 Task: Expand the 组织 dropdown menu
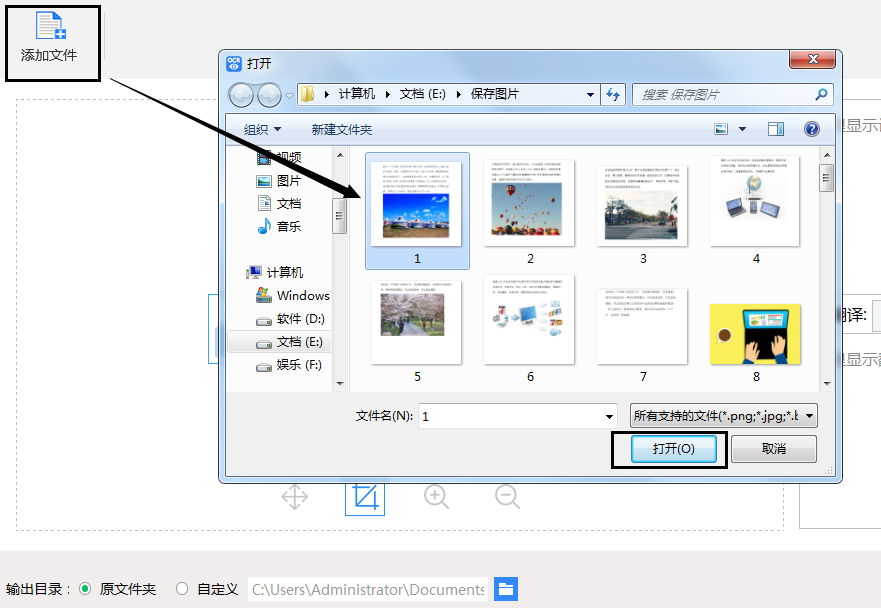263,130
